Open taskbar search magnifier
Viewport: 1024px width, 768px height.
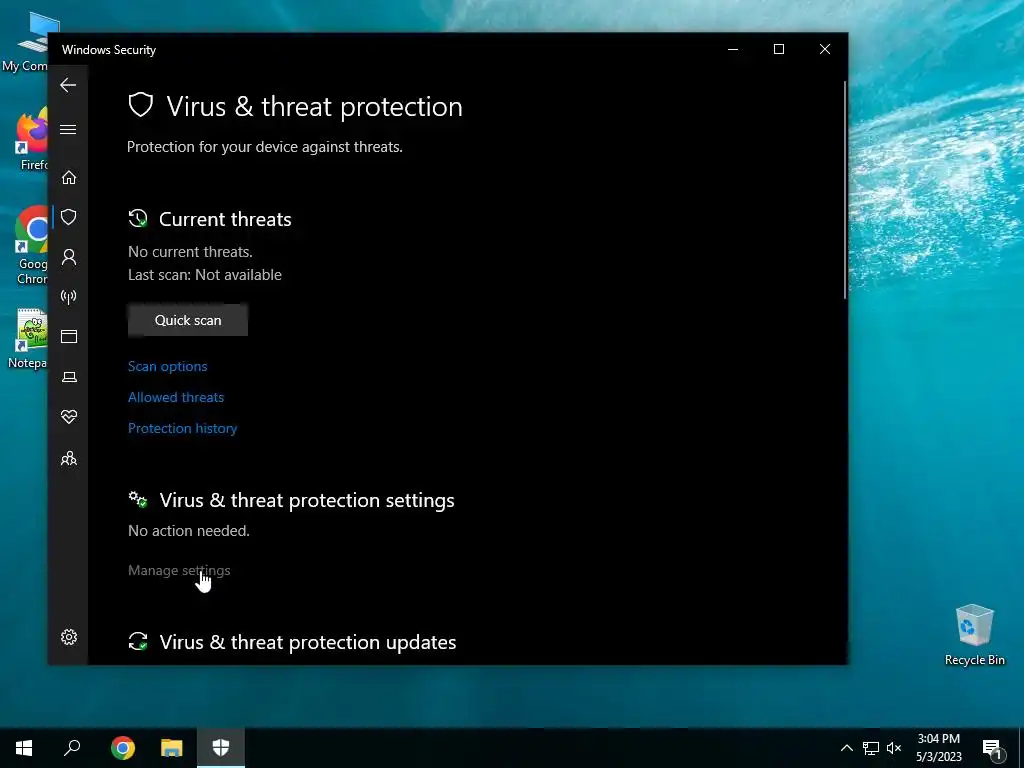pos(72,748)
